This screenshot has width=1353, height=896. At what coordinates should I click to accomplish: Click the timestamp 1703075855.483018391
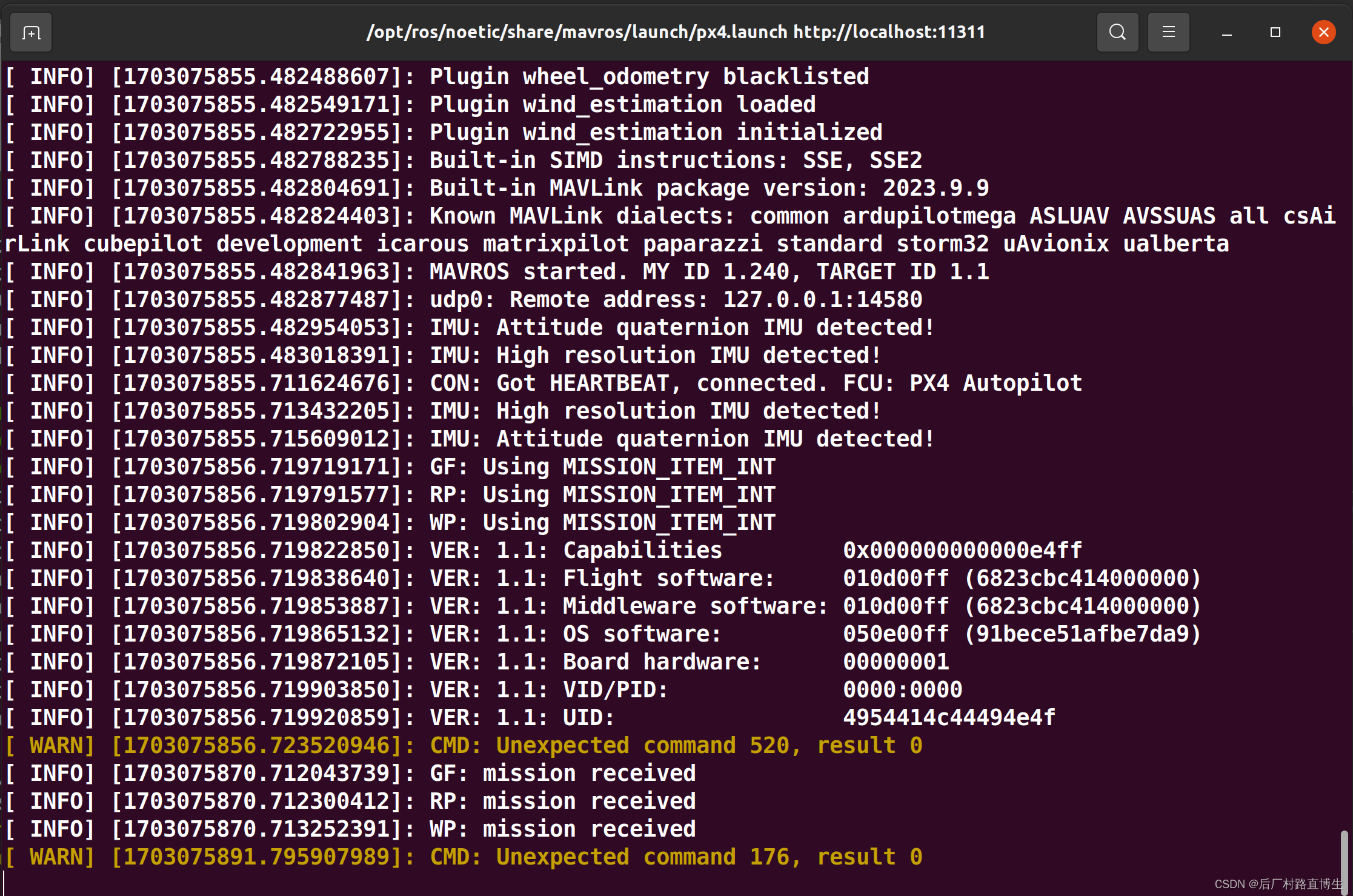257,356
